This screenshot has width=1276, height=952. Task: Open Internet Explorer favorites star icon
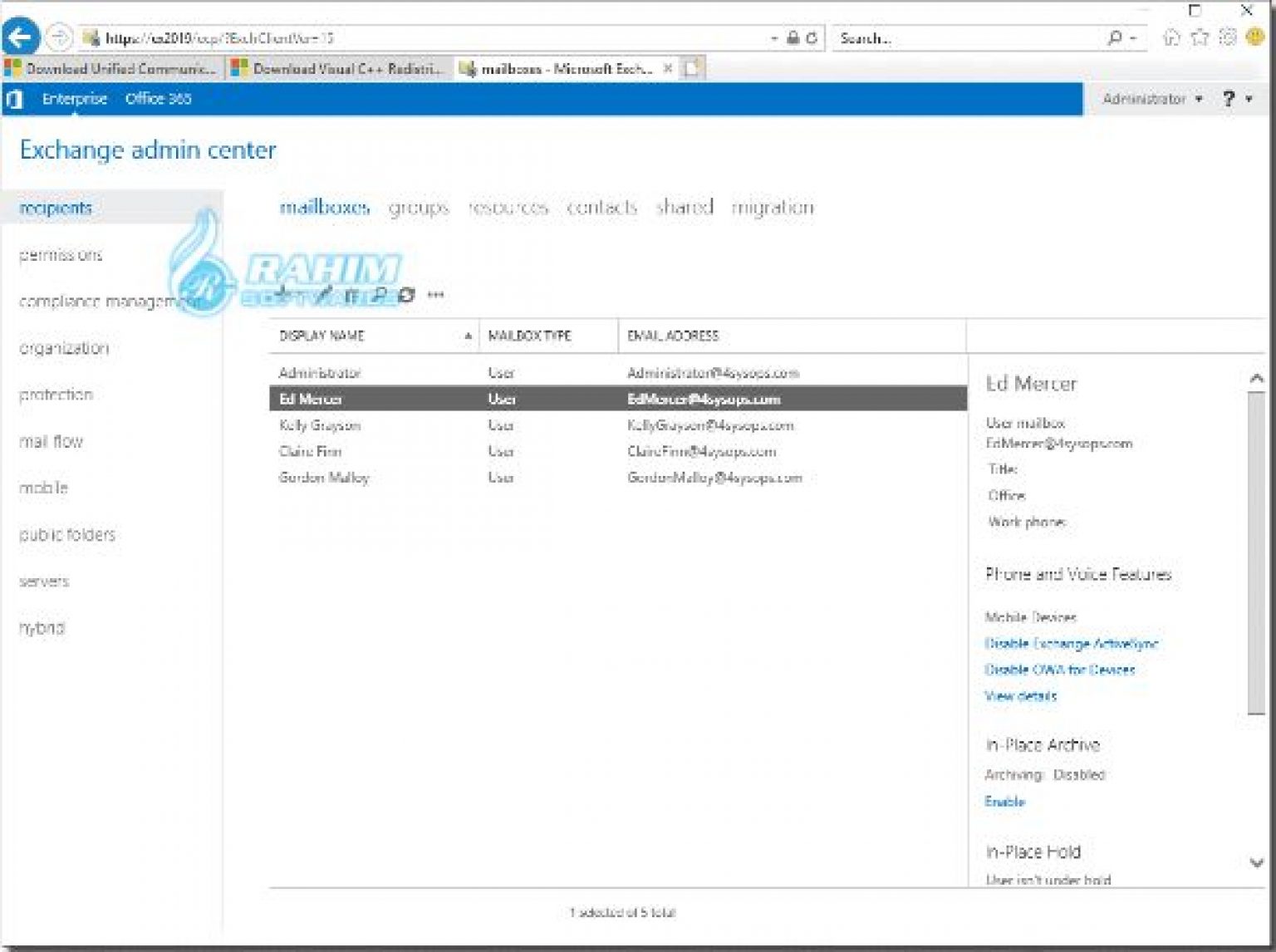1200,37
